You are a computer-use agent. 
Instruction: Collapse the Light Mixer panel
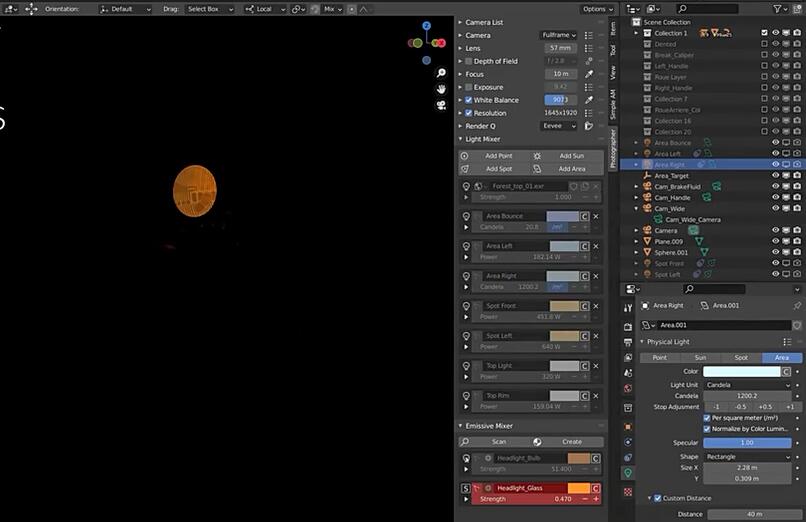click(461, 139)
